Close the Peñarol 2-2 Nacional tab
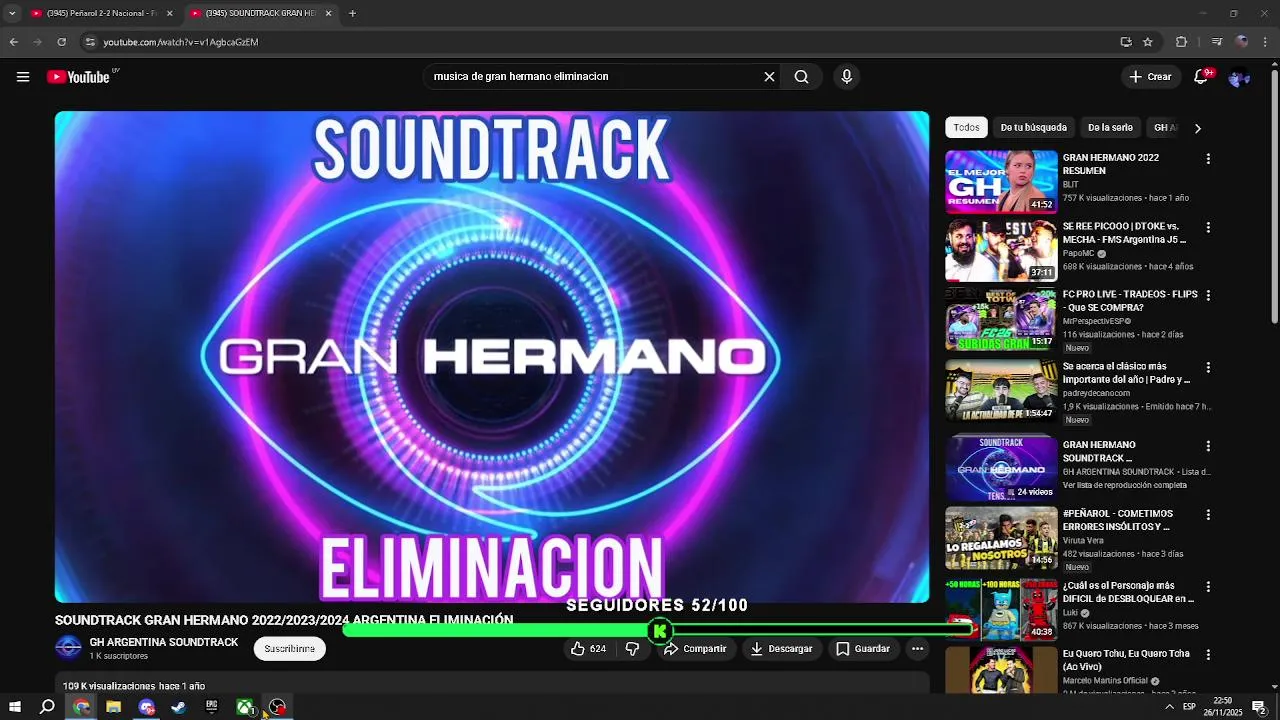The height and width of the screenshot is (720, 1280). point(169,13)
